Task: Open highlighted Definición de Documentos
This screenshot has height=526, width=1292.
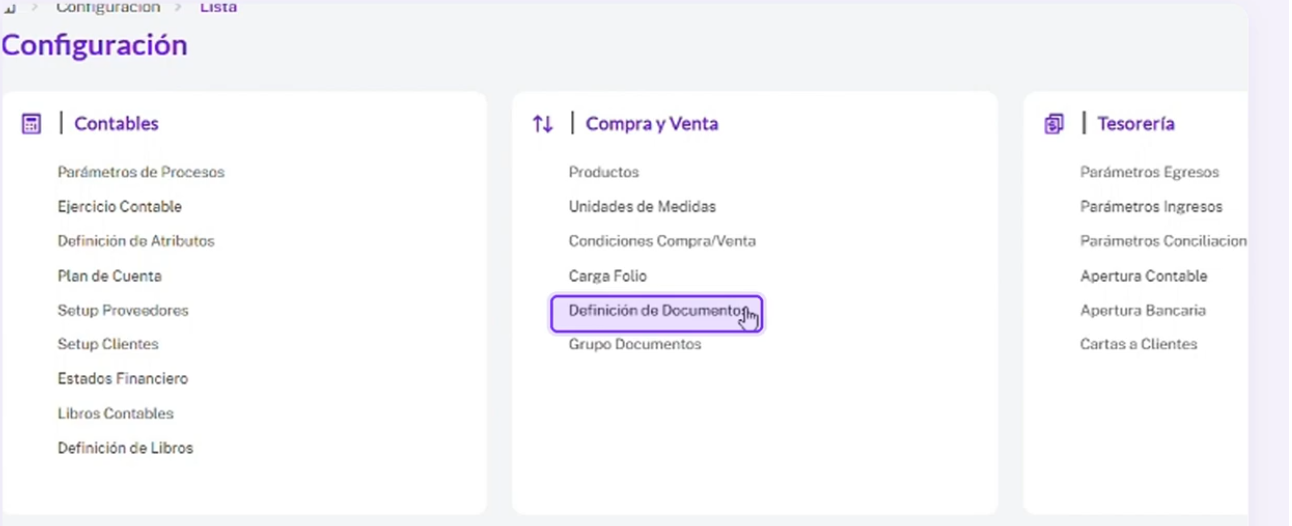Action: pos(657,313)
